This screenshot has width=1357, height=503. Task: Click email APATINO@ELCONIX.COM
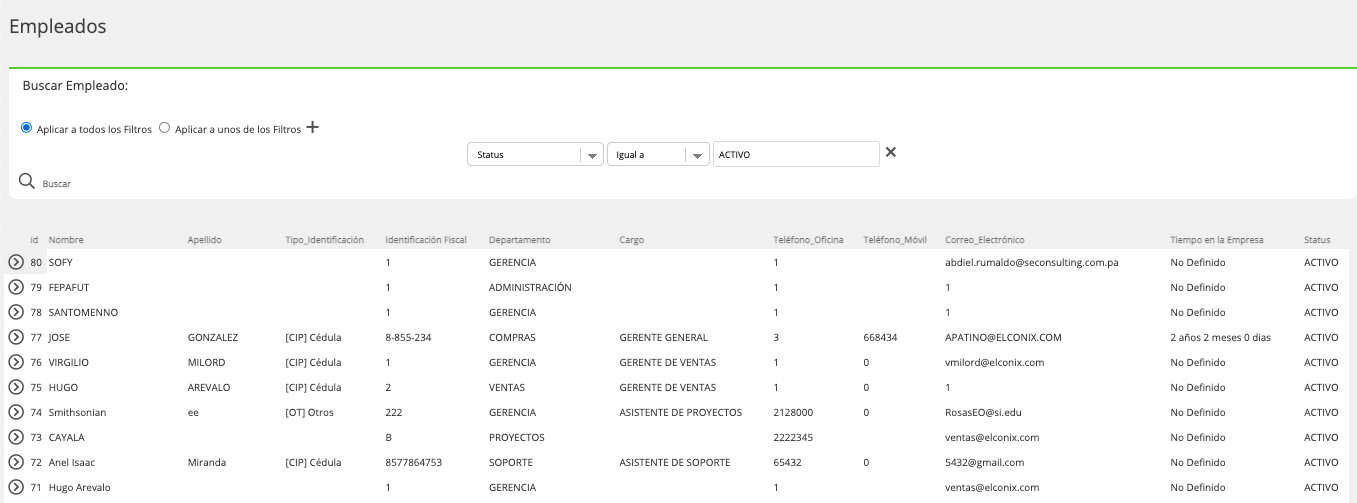coord(1003,337)
